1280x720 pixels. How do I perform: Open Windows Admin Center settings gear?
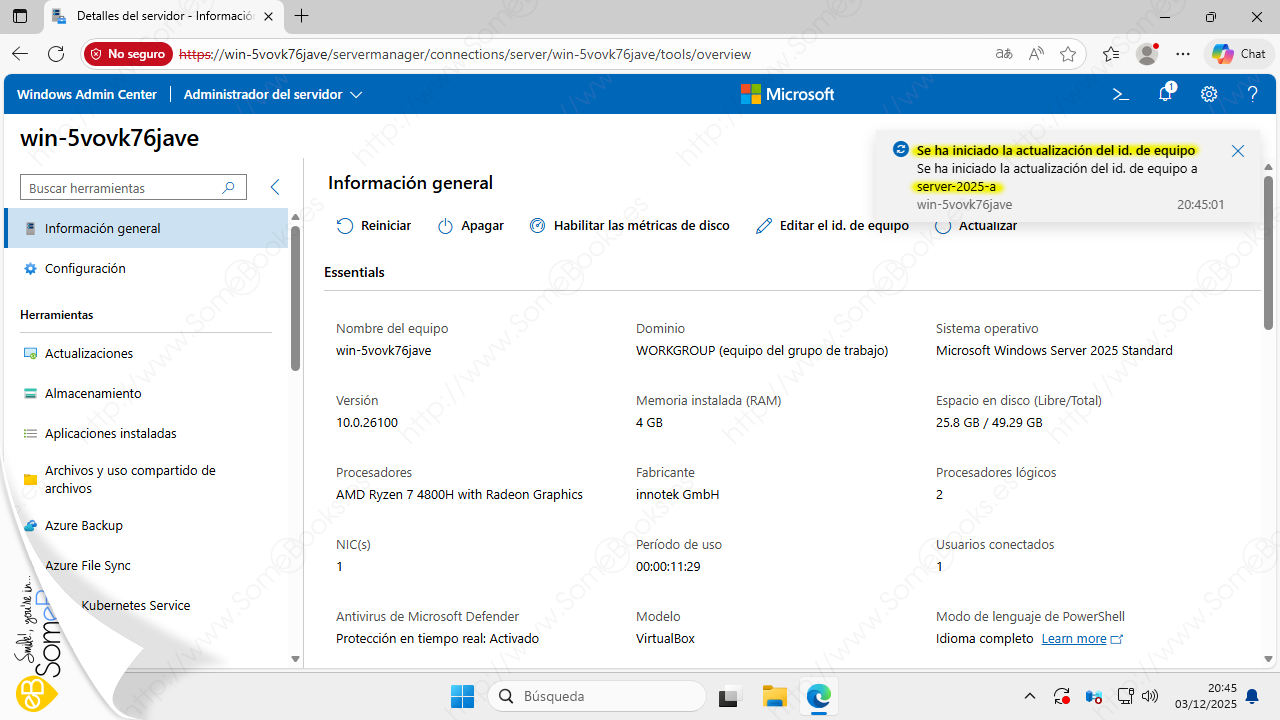pos(1209,94)
